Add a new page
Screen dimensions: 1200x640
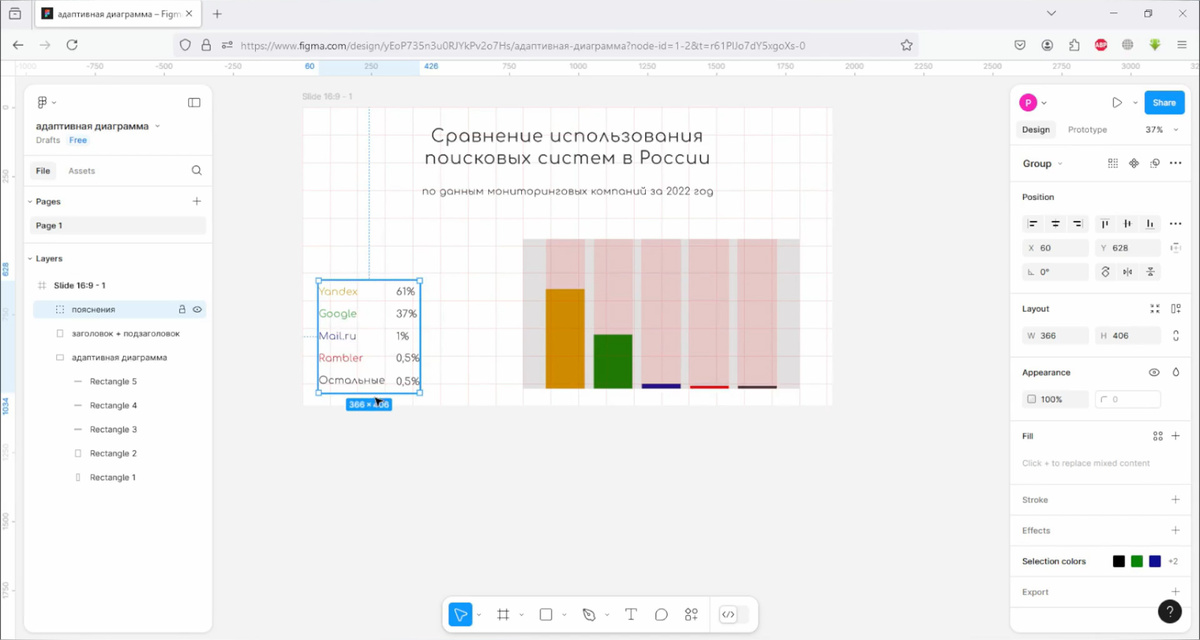click(196, 201)
